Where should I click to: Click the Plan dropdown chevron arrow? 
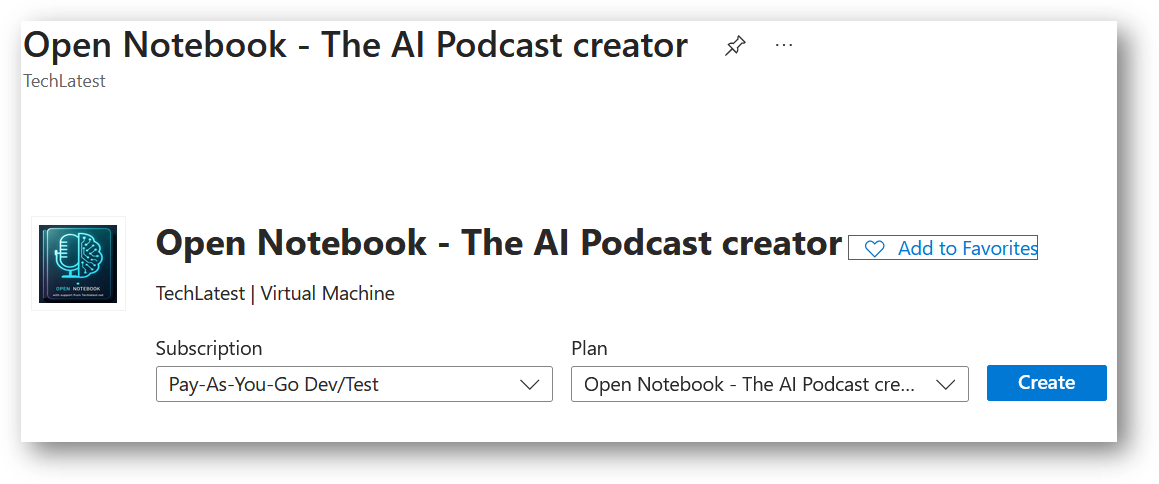[x=945, y=384]
